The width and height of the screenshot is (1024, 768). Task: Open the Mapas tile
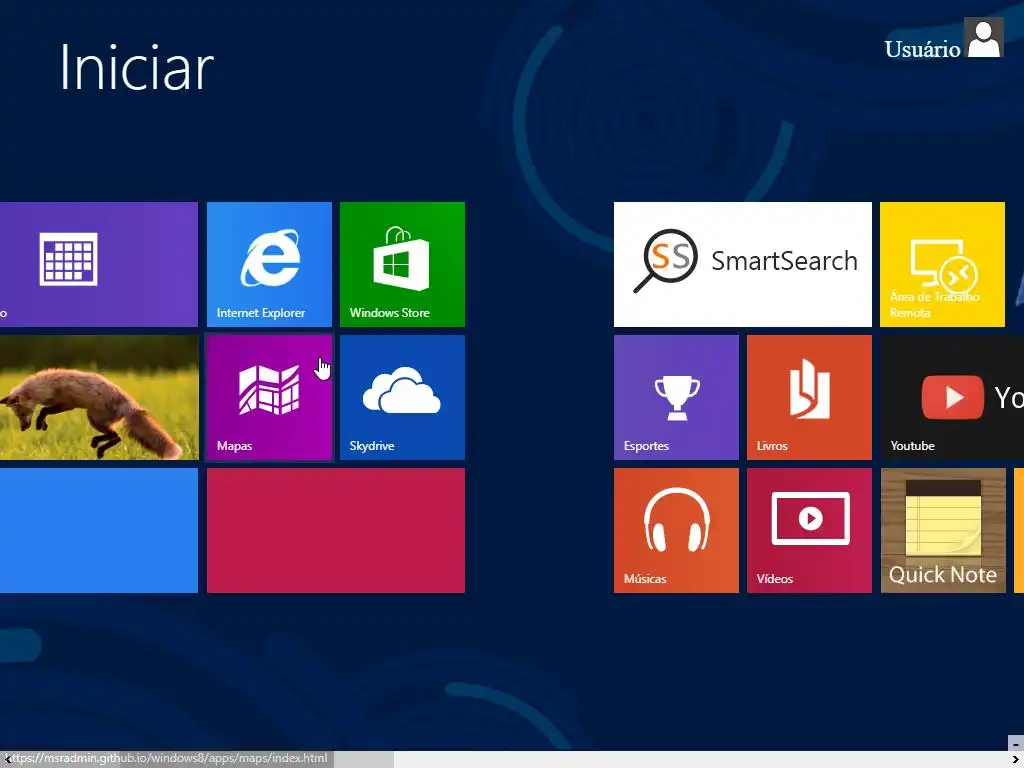[269, 398]
